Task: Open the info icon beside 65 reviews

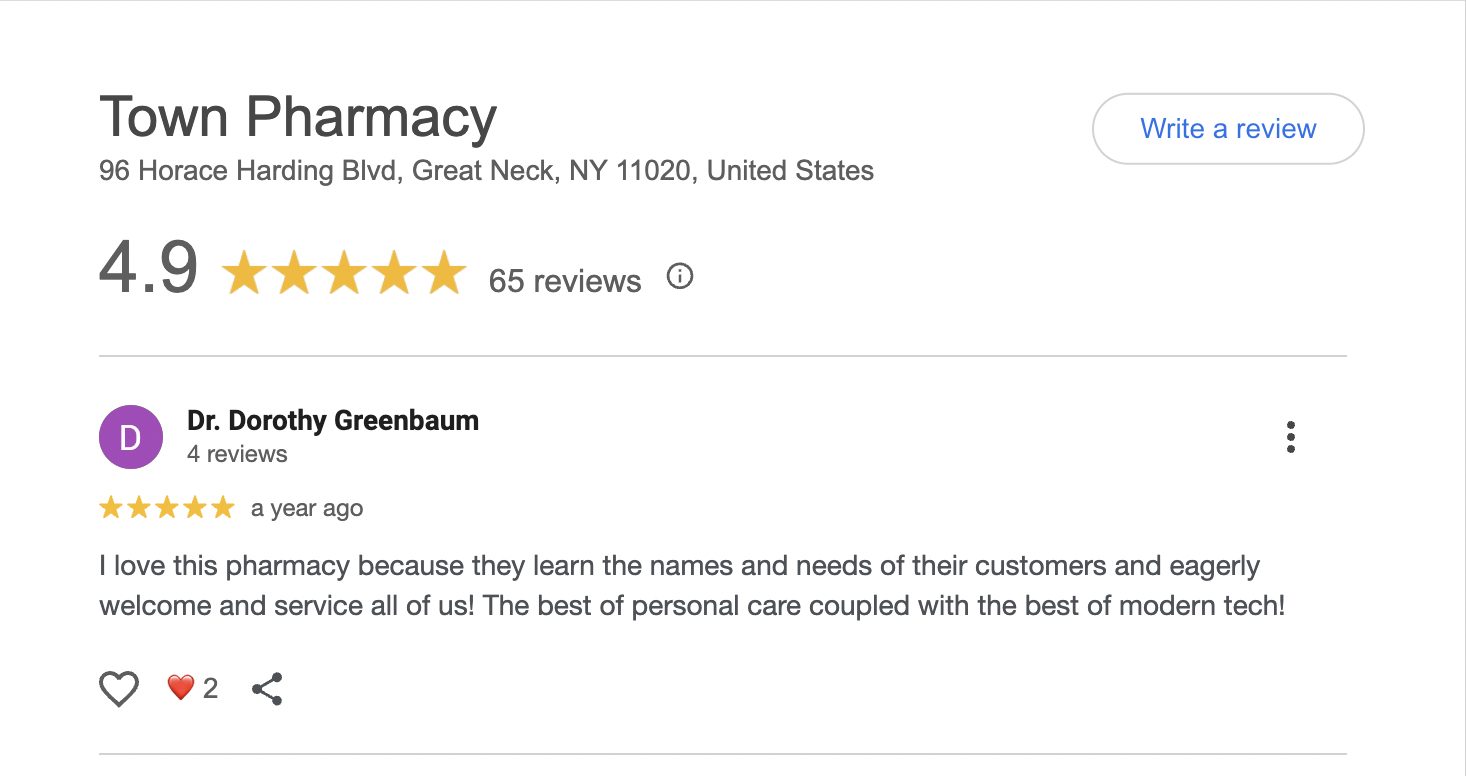Action: click(680, 277)
